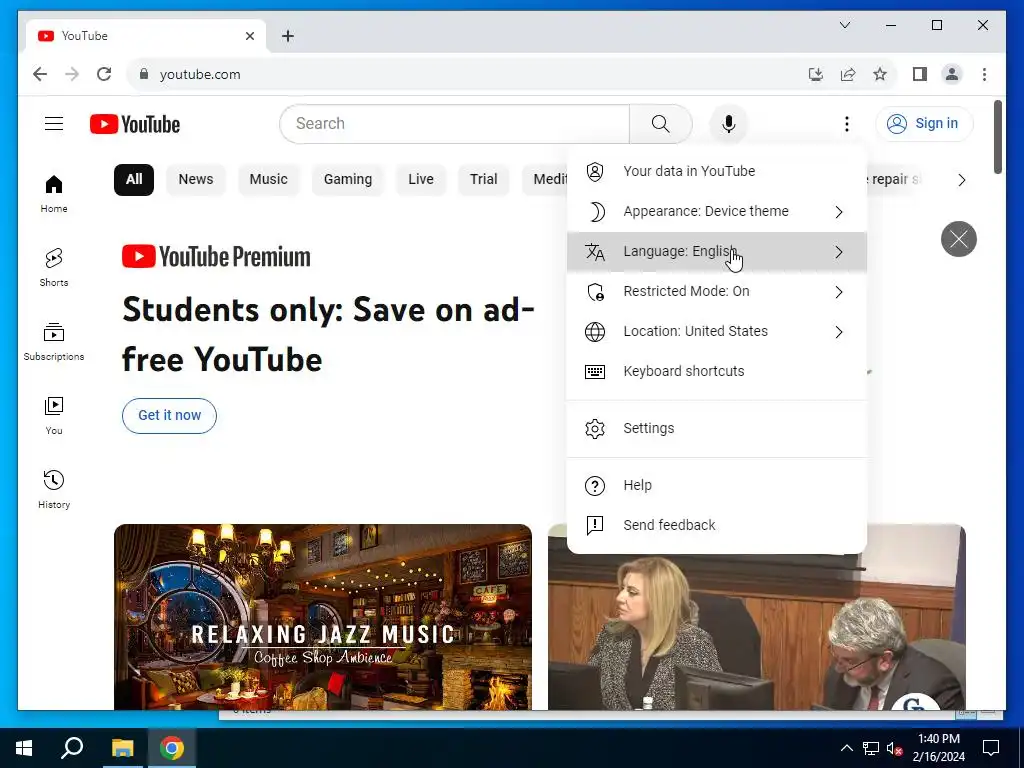The image size is (1024, 768).
Task: Click the install app icon in address bar
Action: (816, 74)
